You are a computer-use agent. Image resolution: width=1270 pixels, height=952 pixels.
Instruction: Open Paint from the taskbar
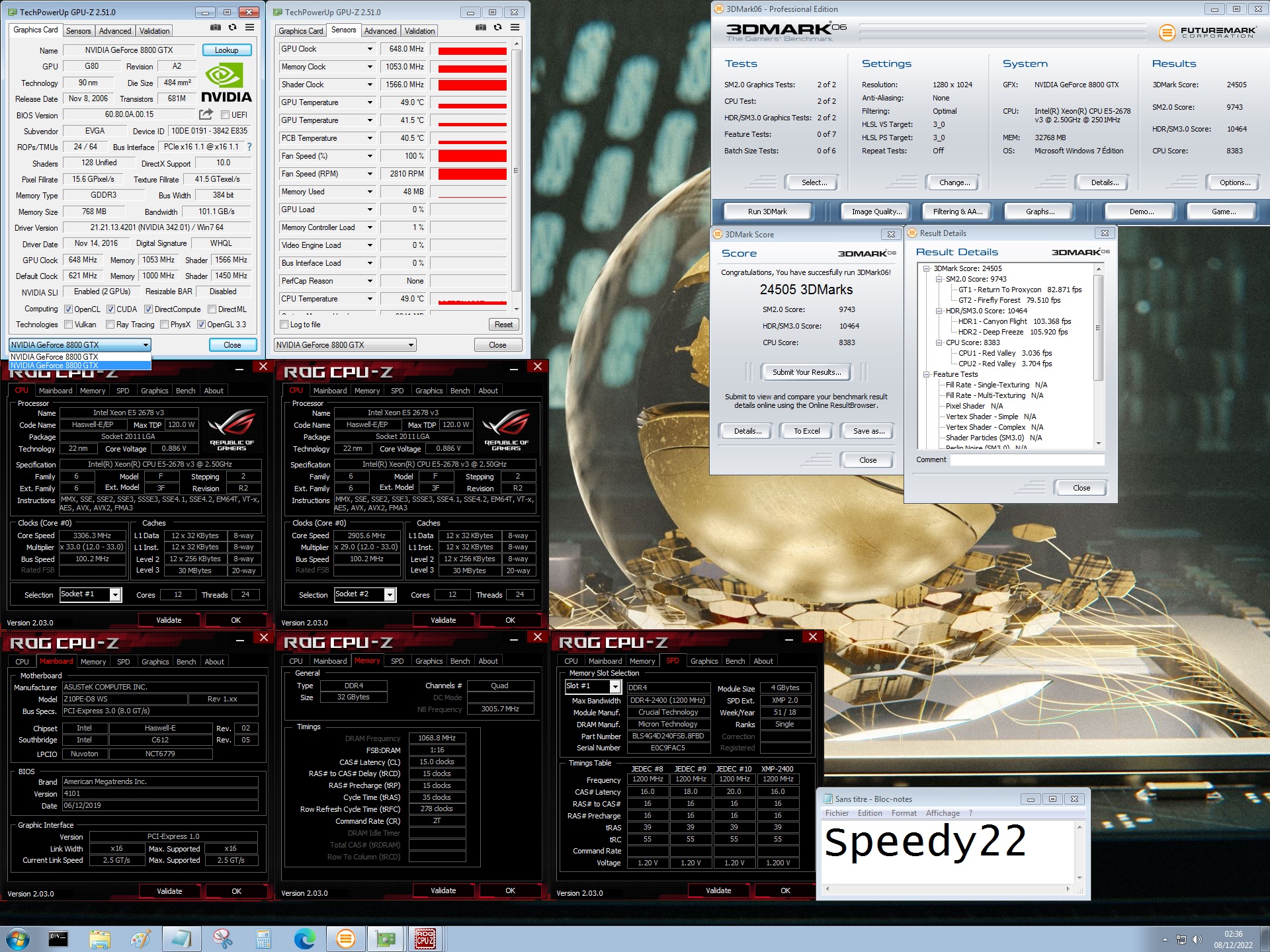[140, 938]
